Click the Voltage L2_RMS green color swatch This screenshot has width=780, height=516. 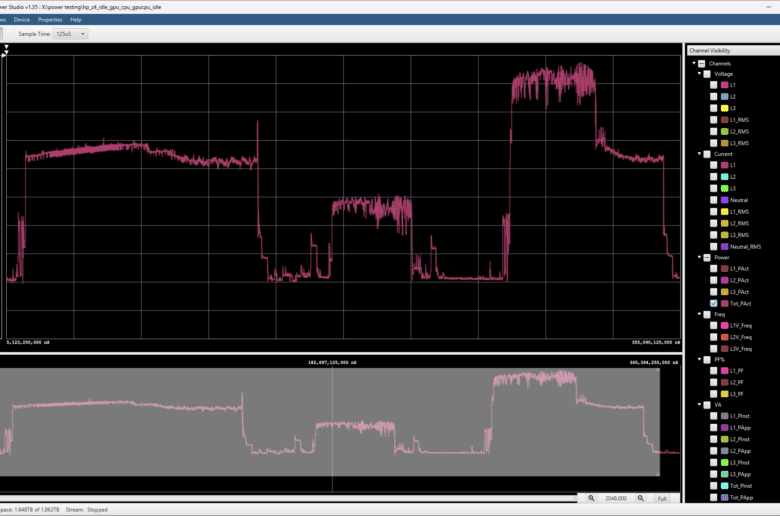725,131
